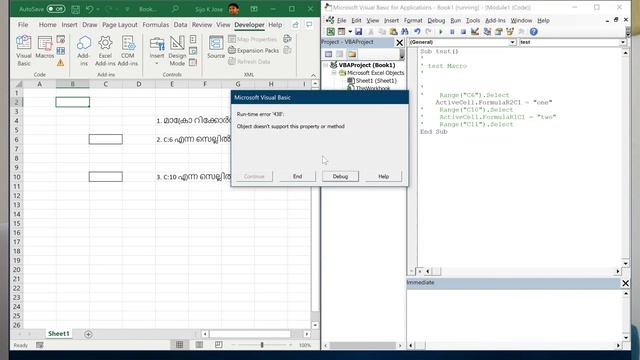This screenshot has width=640, height=360.
Task: Click End in the error dialog
Action: click(298, 176)
